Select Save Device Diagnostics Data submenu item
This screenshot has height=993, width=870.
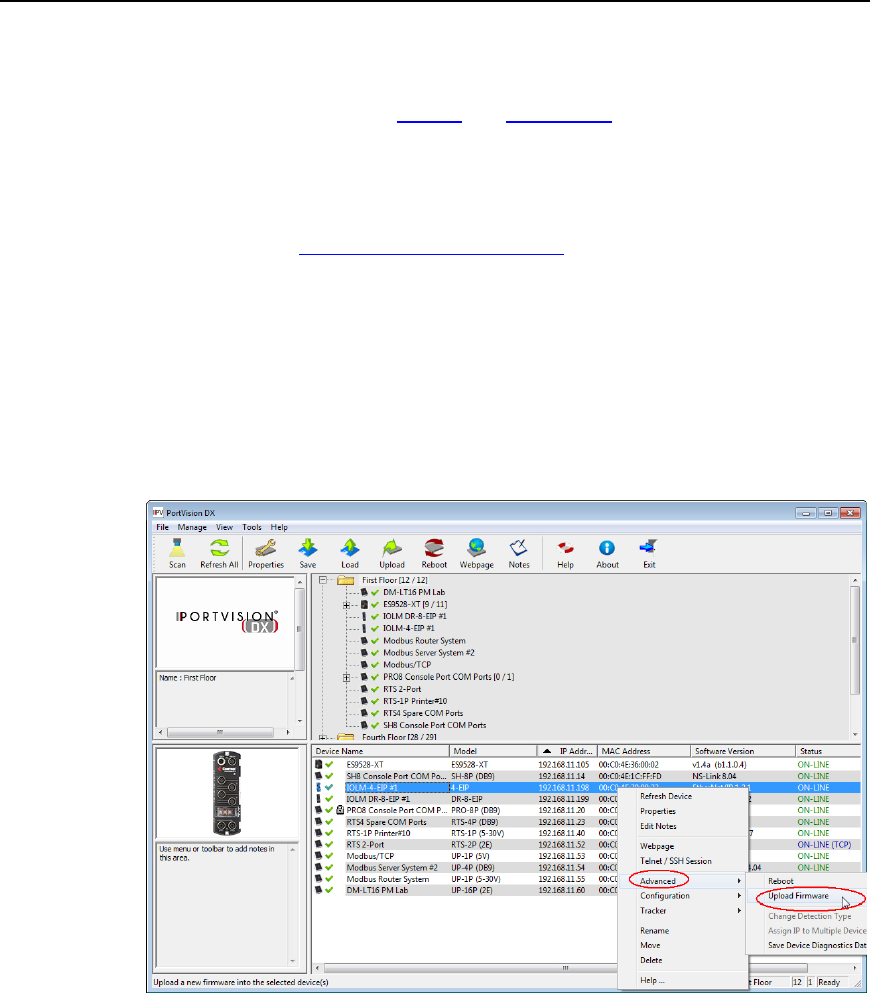807,946
